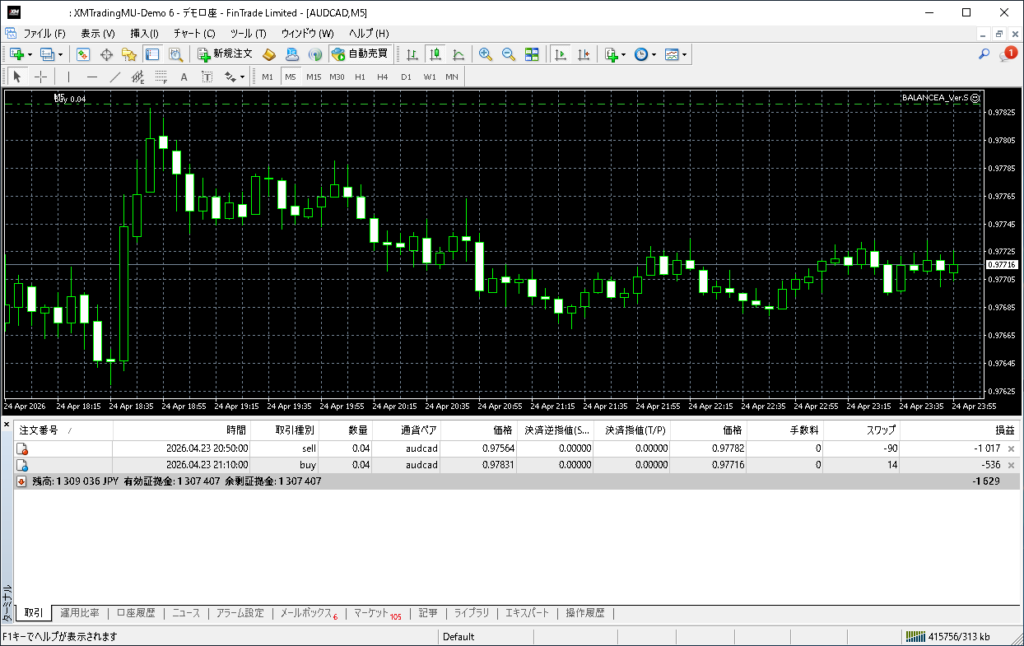
Task: Close the sell audcad order row
Action: tap(1010, 449)
